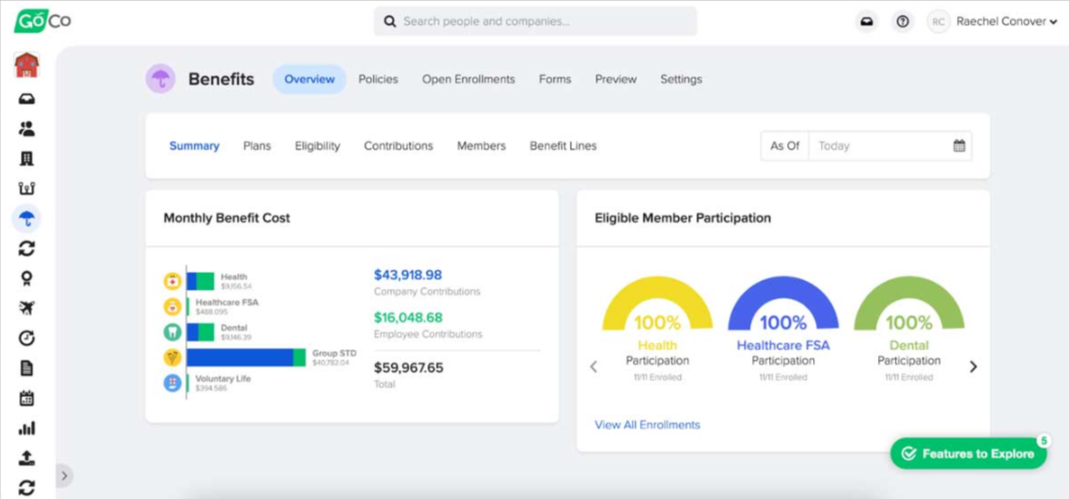
Task: Click the green Dental participation gauge
Action: click(x=909, y=303)
